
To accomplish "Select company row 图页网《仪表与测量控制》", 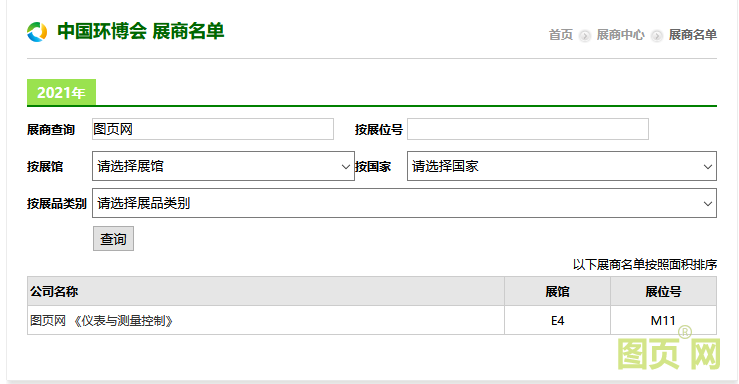I will [266, 320].
